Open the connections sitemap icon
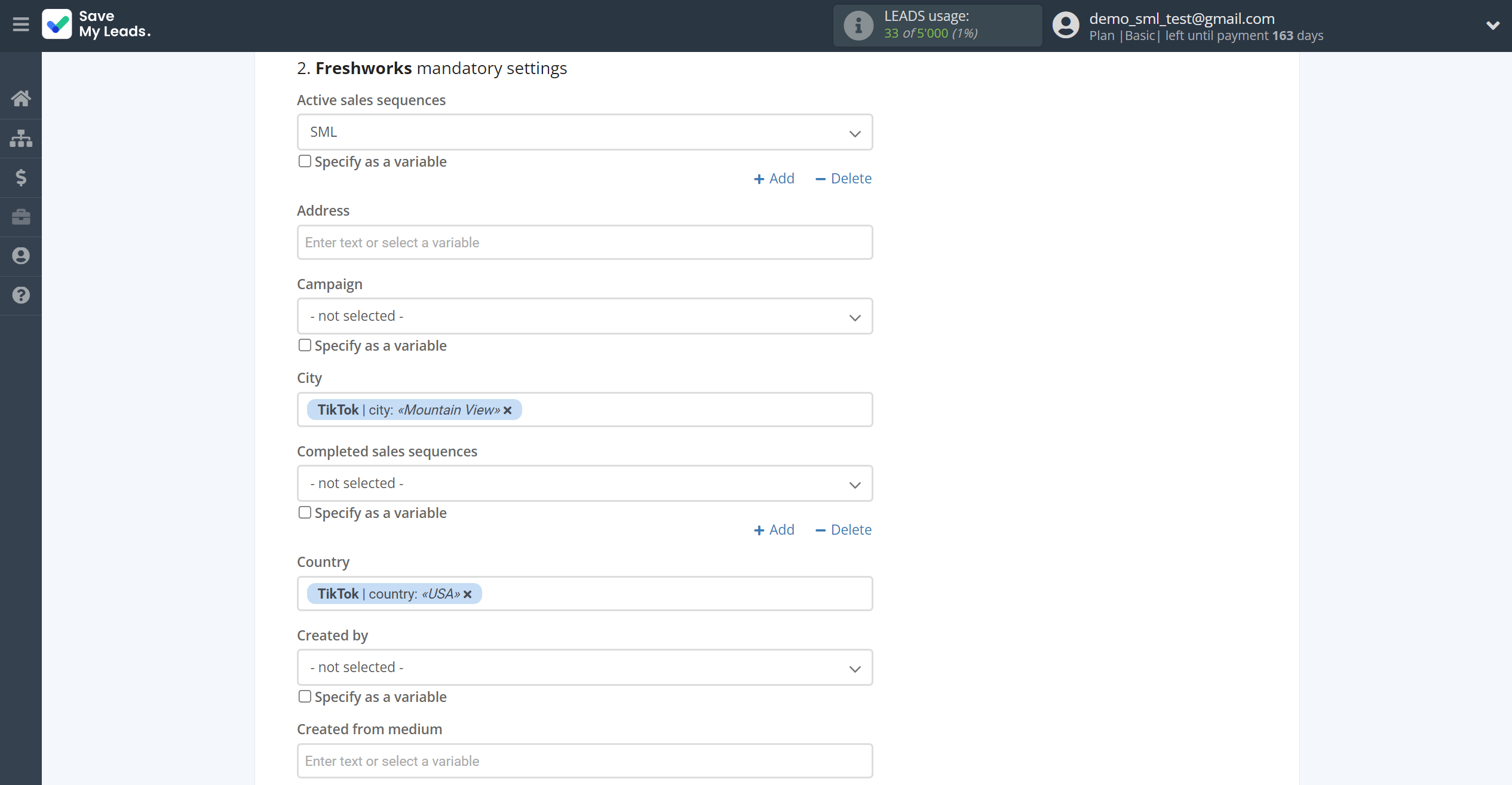 click(21, 138)
